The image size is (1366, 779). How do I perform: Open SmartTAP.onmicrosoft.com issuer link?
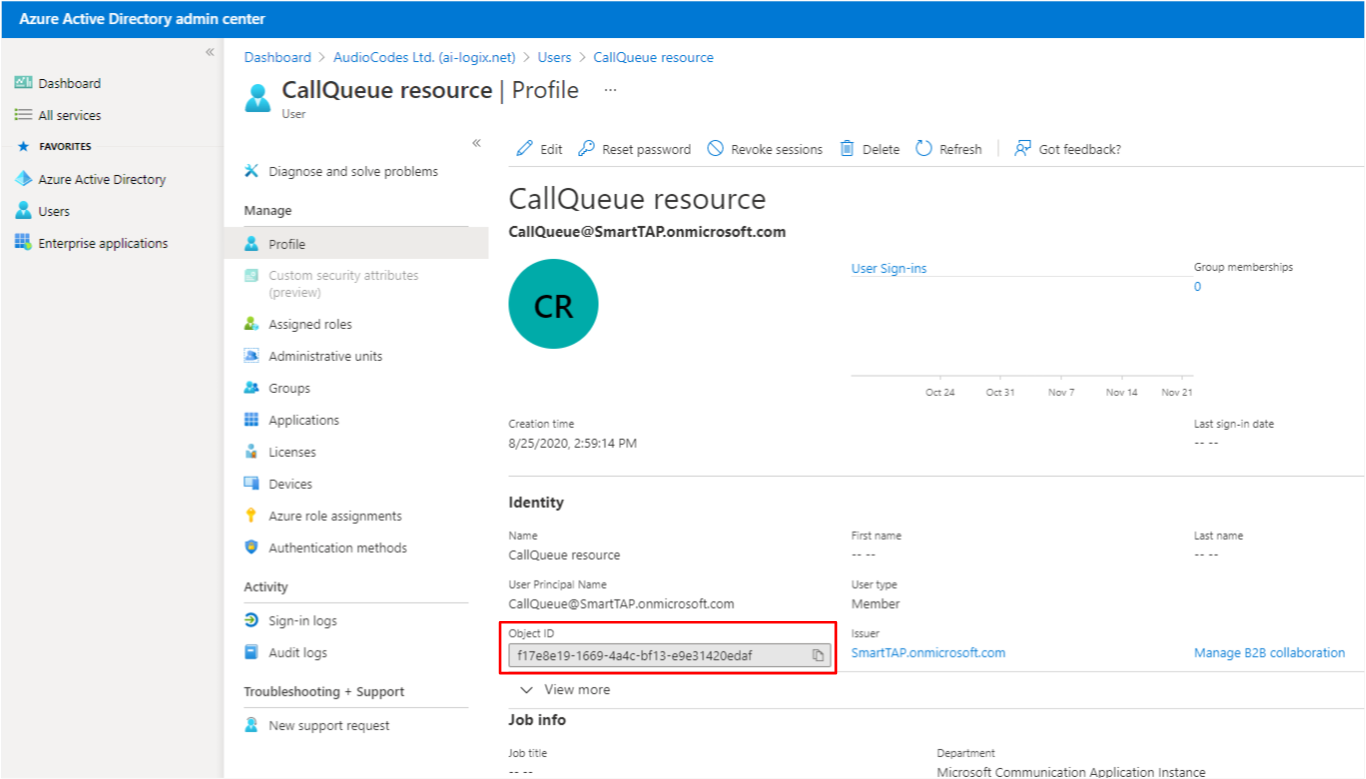pyautogui.click(x=928, y=653)
